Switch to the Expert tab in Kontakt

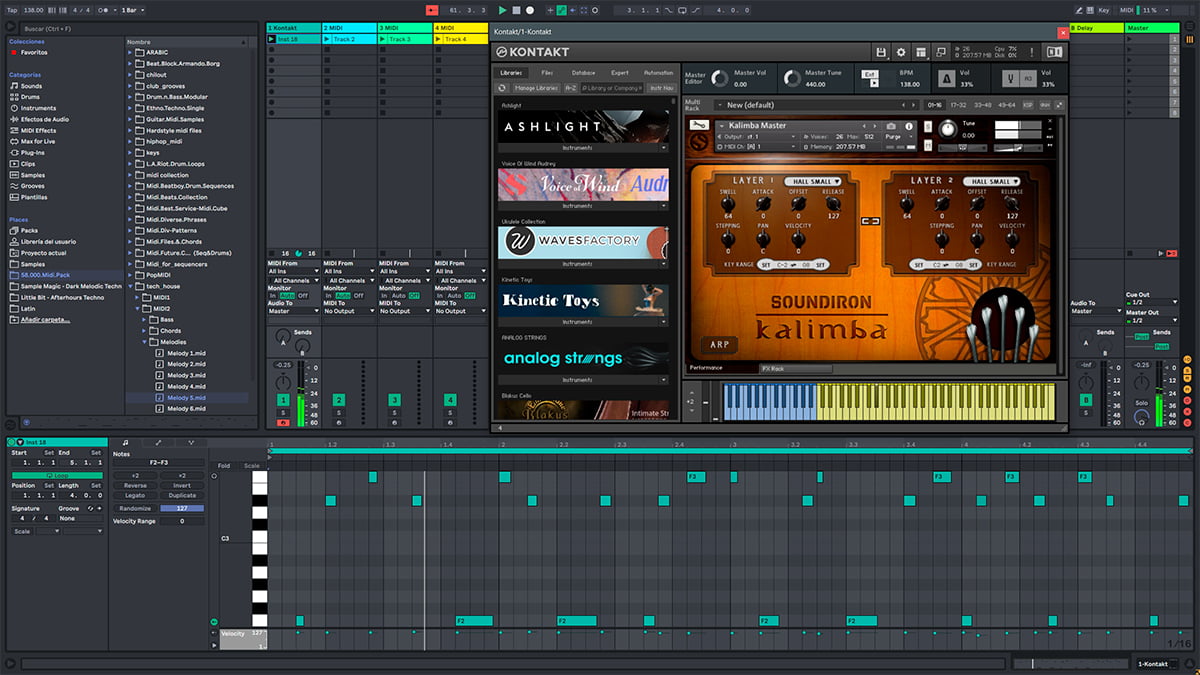(x=620, y=73)
